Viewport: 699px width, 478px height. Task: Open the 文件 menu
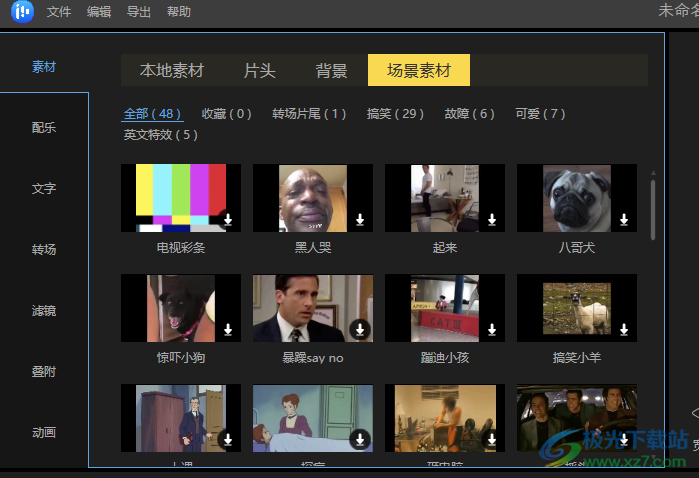(59, 12)
